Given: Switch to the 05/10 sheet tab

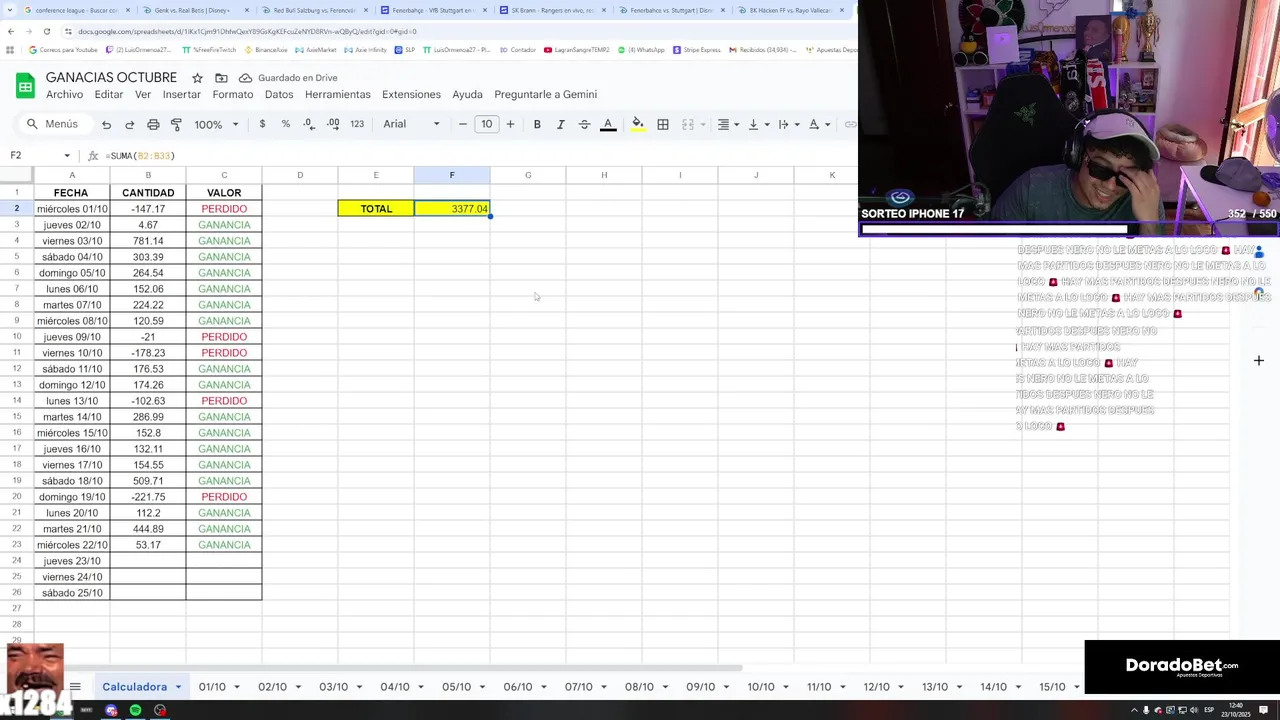Looking at the screenshot, I should click(x=456, y=687).
